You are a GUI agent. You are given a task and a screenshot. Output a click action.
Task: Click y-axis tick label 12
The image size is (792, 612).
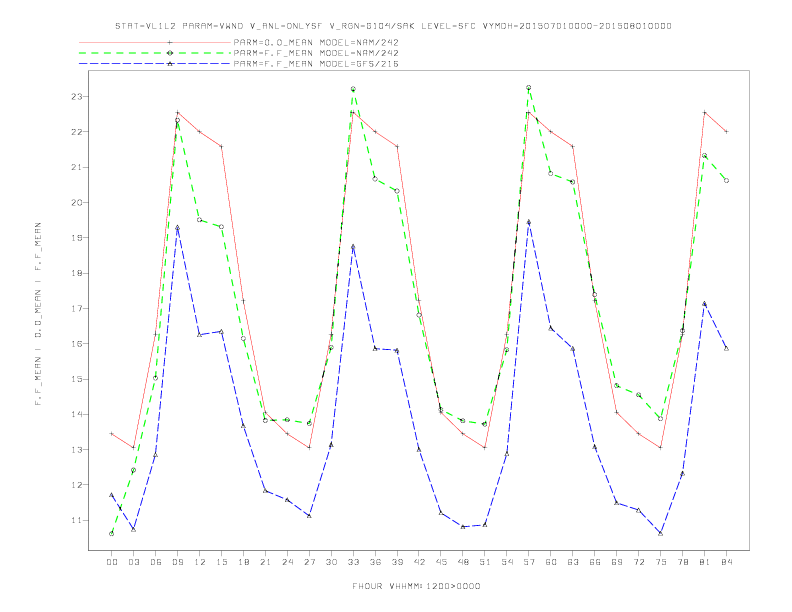pos(76,485)
